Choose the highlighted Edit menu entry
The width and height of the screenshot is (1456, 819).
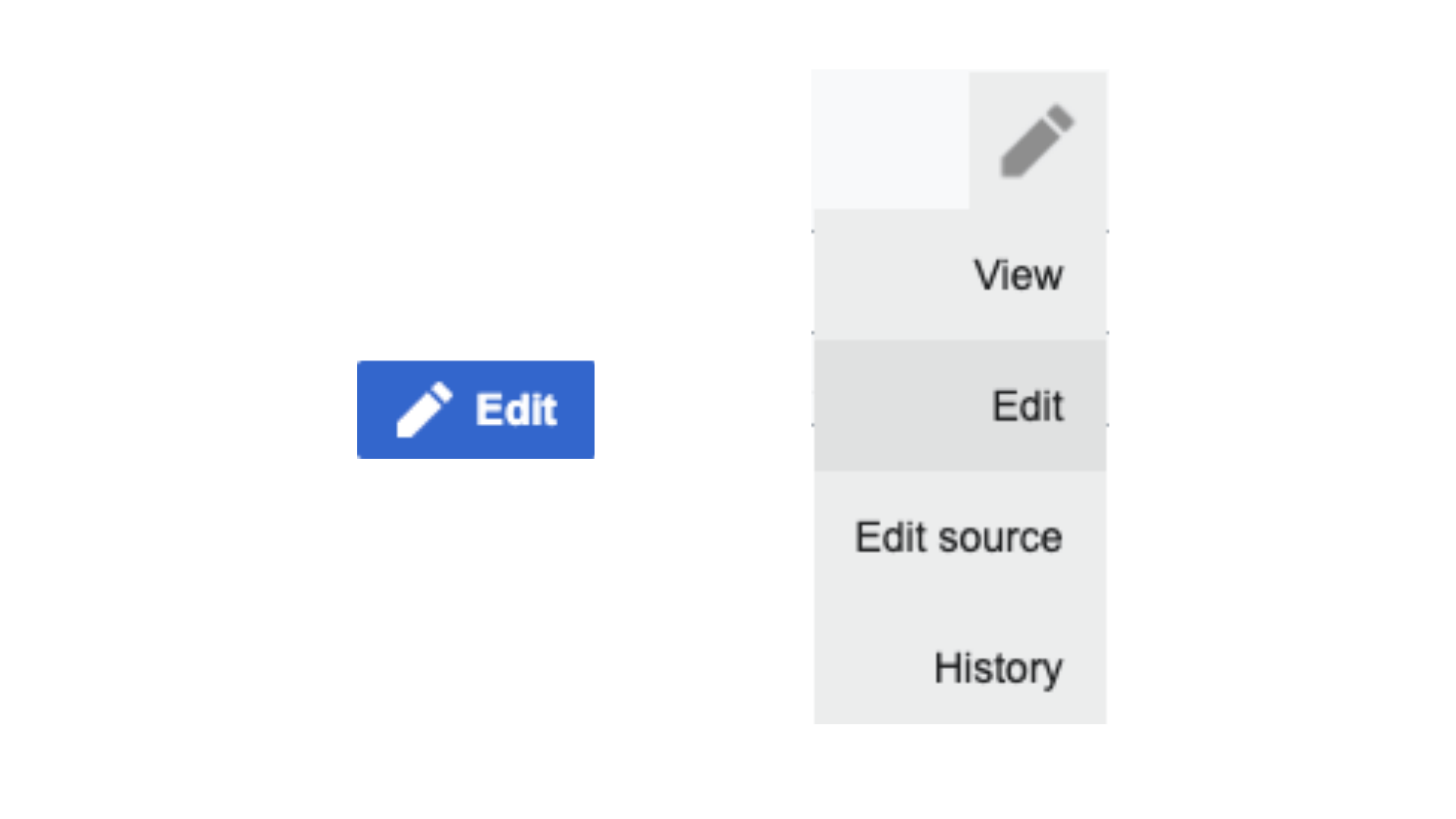[x=1027, y=406]
